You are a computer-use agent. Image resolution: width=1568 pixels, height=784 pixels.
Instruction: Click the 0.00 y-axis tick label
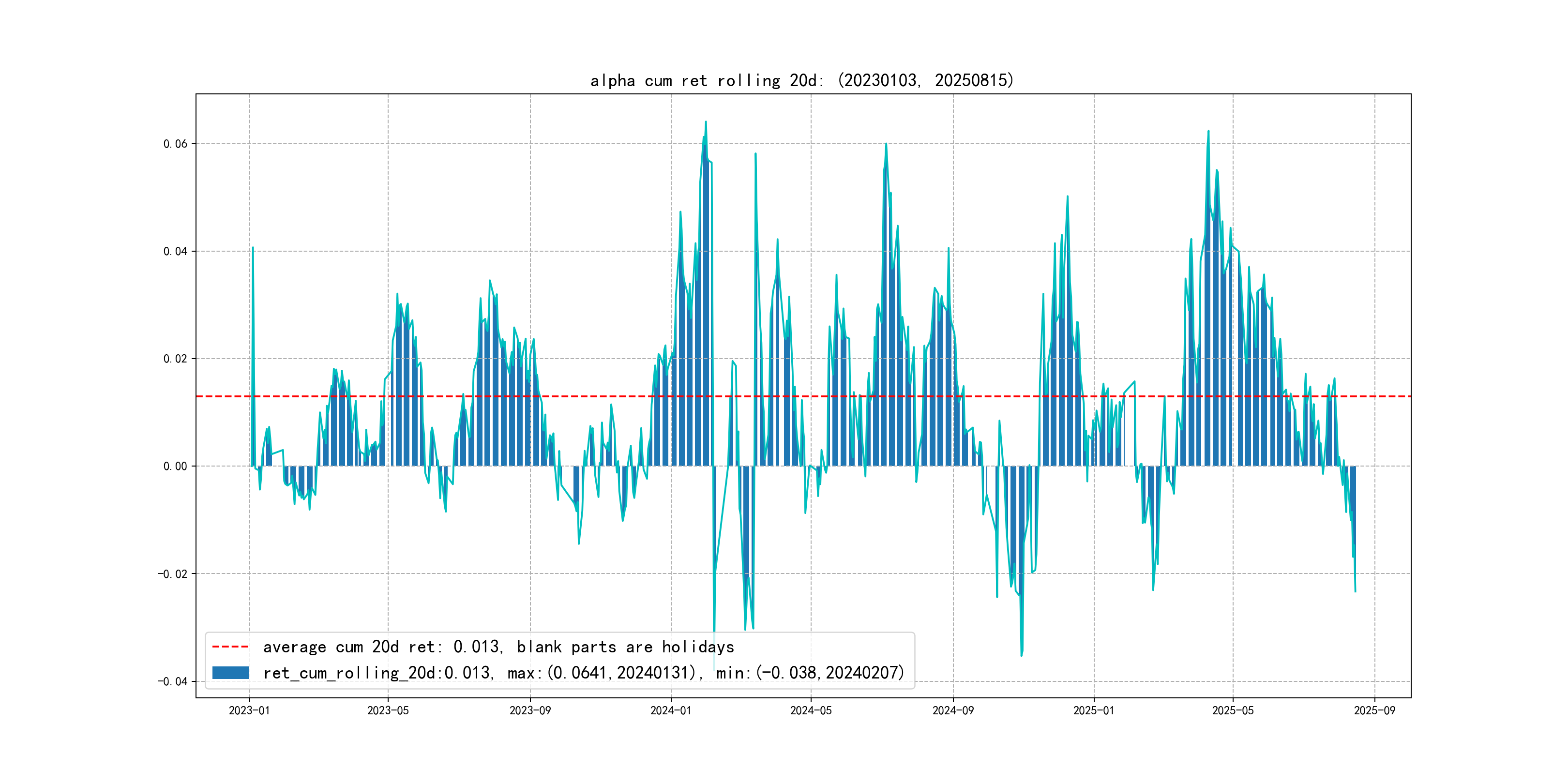[175, 466]
